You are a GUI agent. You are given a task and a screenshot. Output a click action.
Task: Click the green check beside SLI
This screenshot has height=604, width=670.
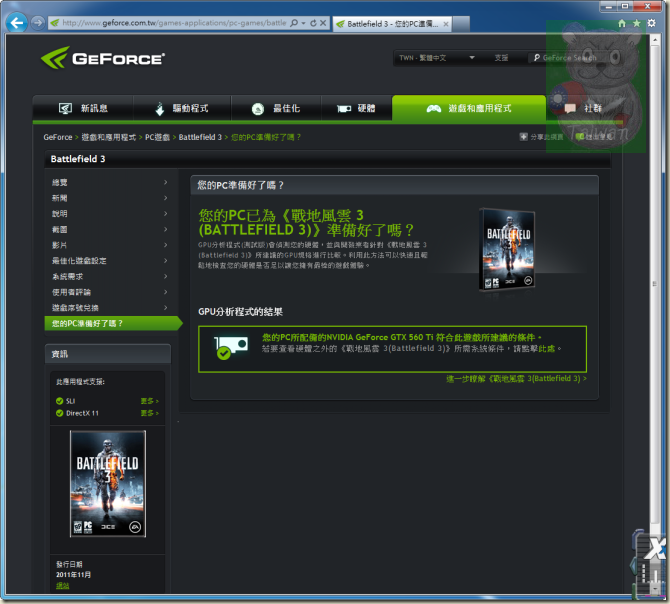60,401
